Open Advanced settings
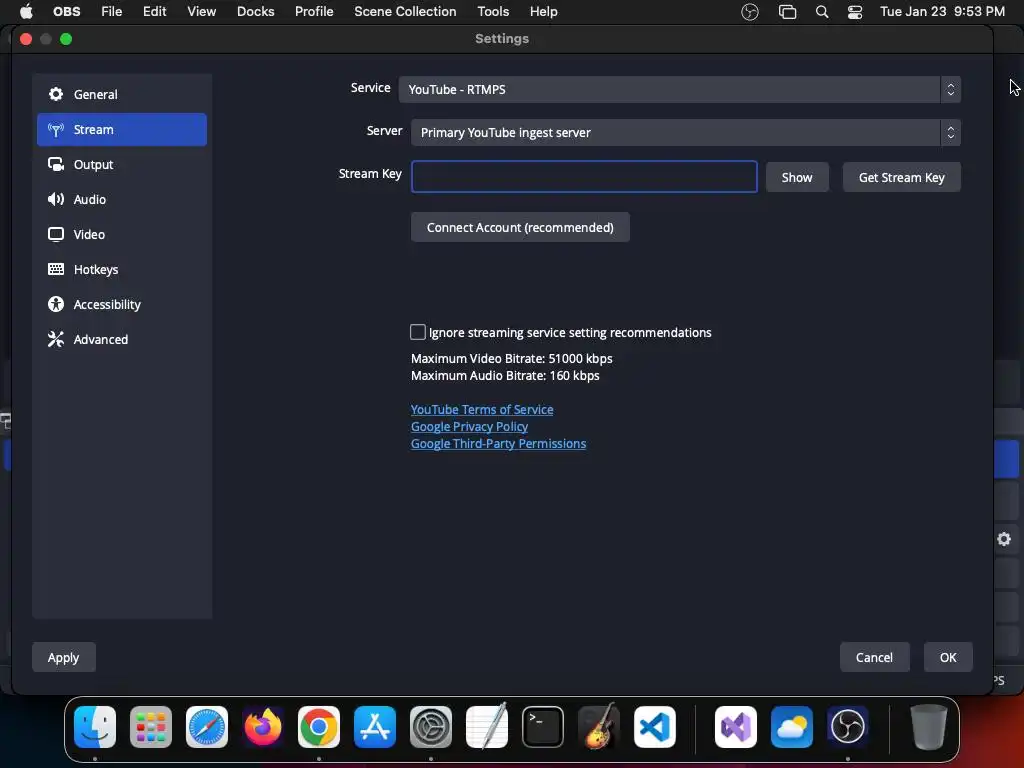Screen dimensions: 1024x768 (x=121, y=340)
